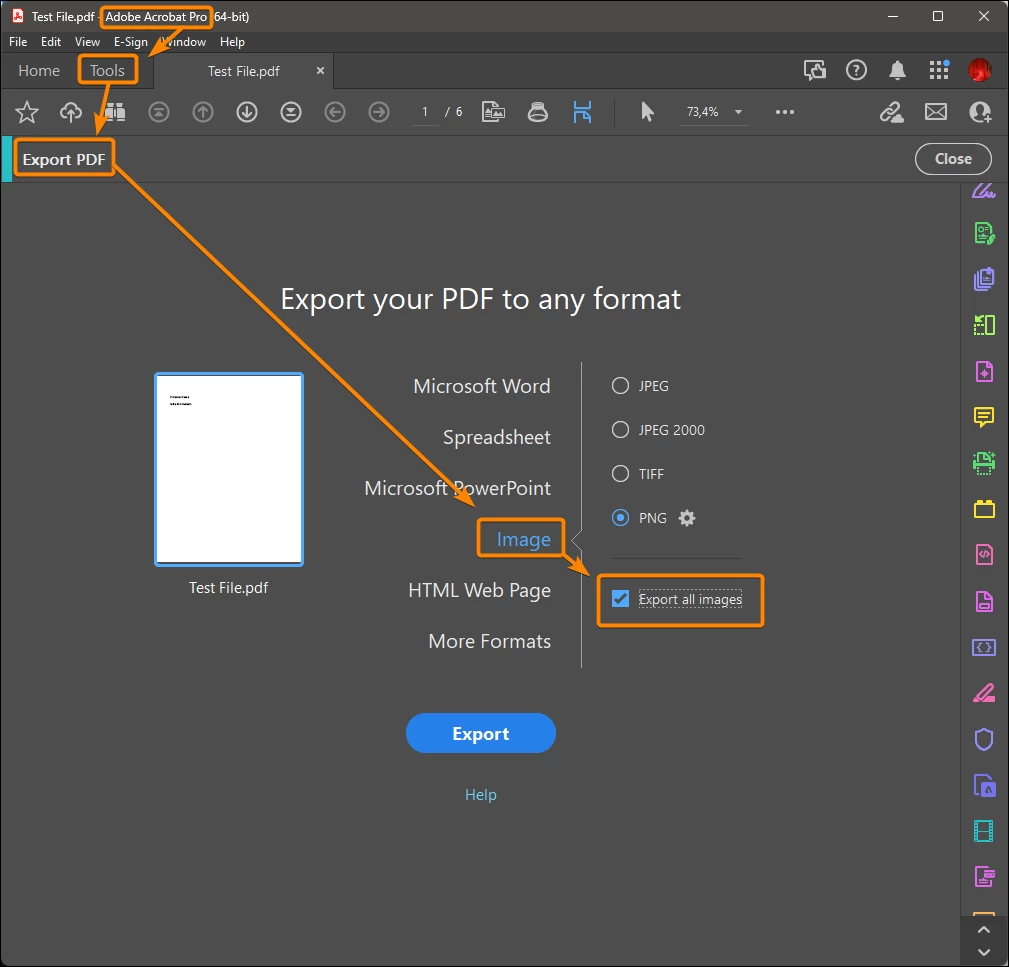The image size is (1009, 967).
Task: Choose Microsoft Word export format
Action: tap(482, 386)
